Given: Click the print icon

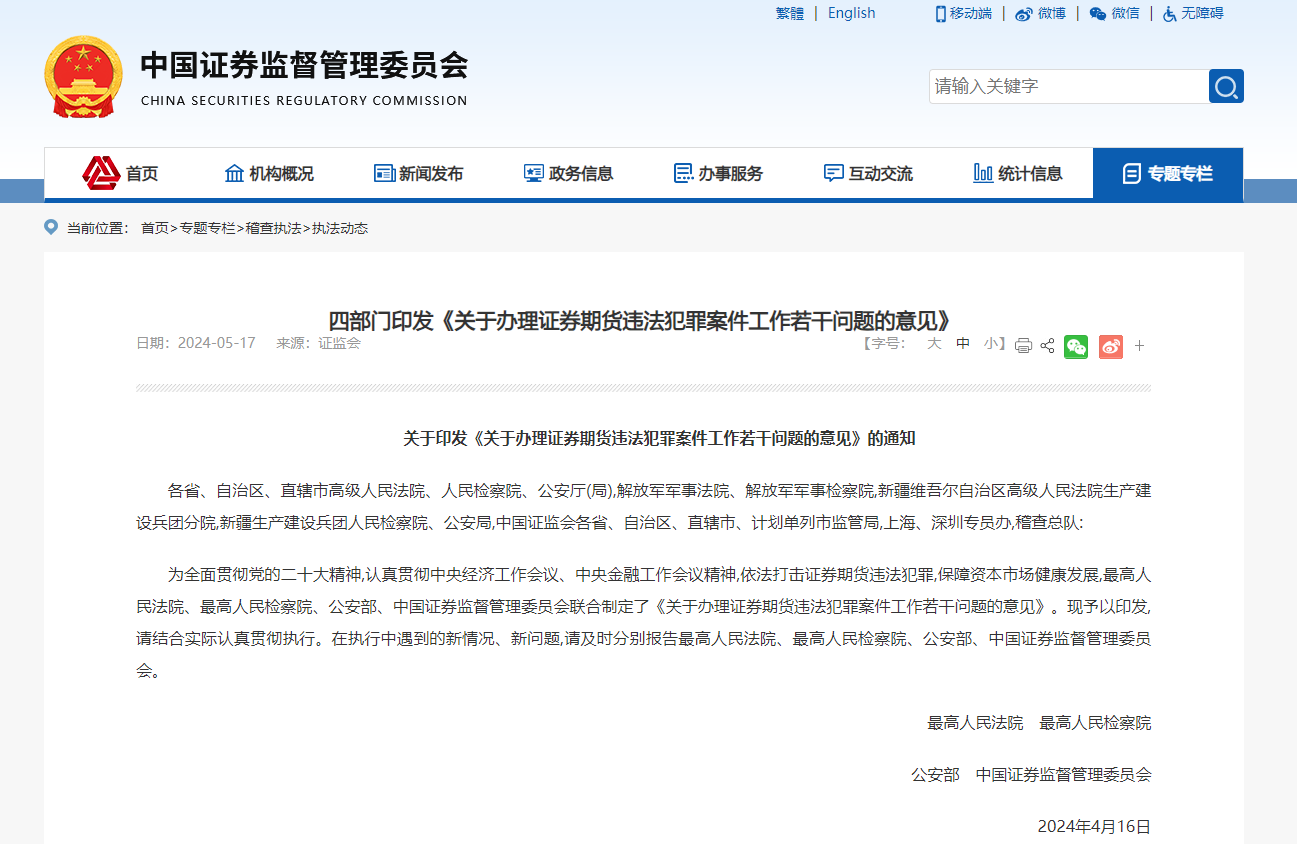Looking at the screenshot, I should click(1023, 346).
